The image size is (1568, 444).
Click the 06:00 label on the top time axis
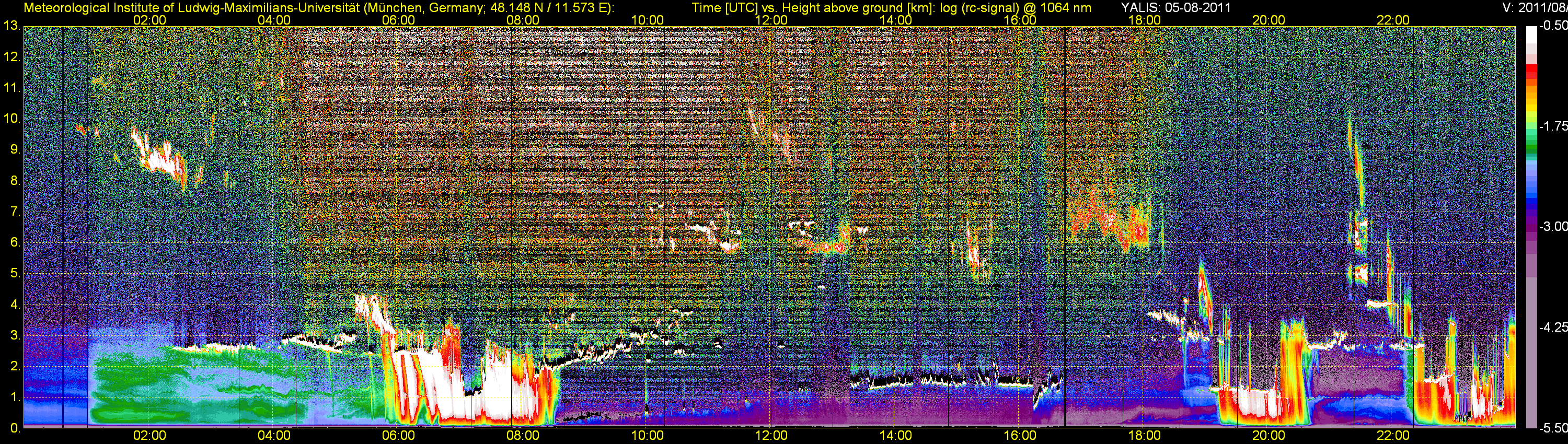click(399, 20)
